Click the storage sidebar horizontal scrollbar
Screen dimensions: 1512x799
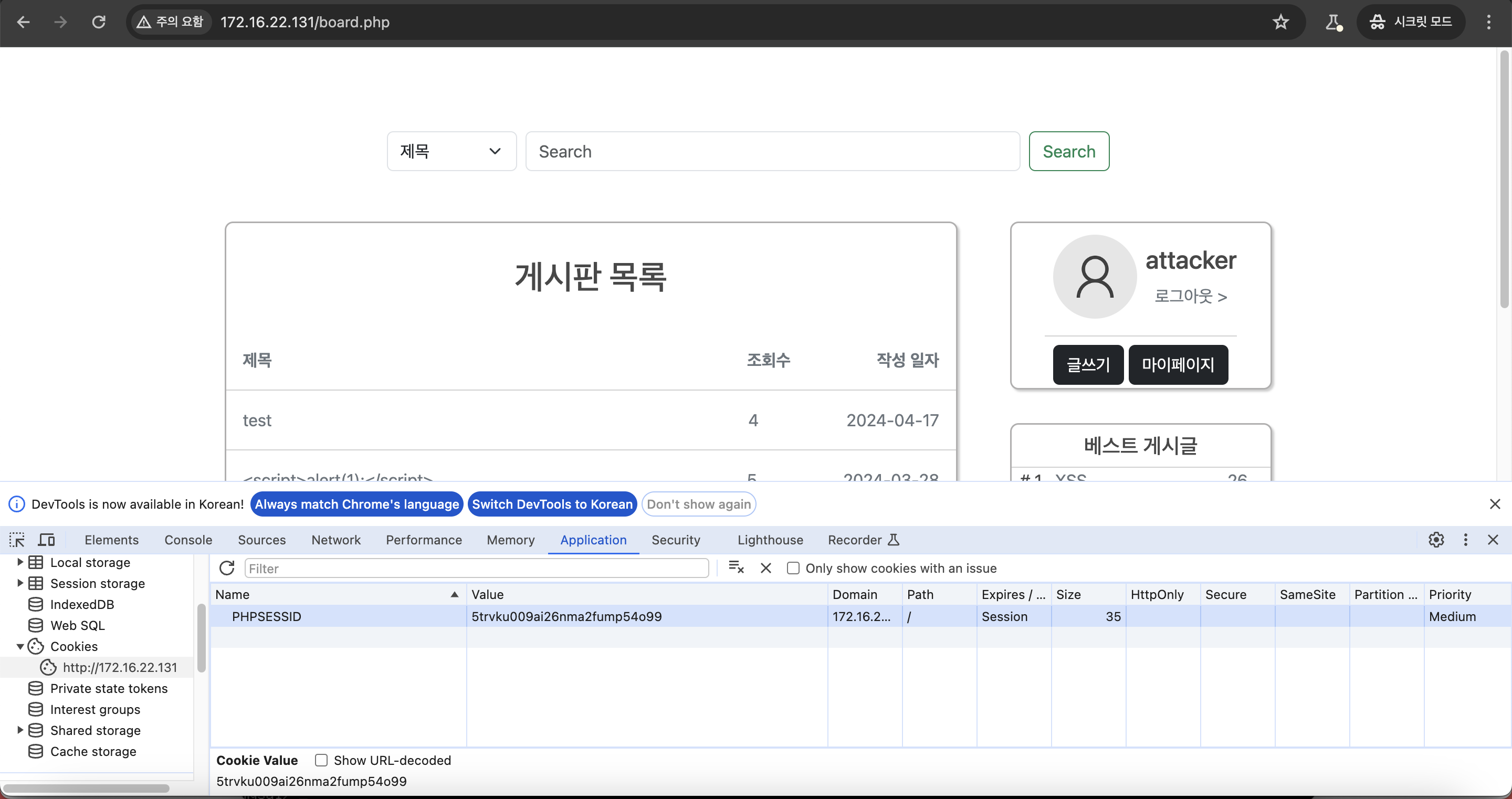(x=86, y=788)
